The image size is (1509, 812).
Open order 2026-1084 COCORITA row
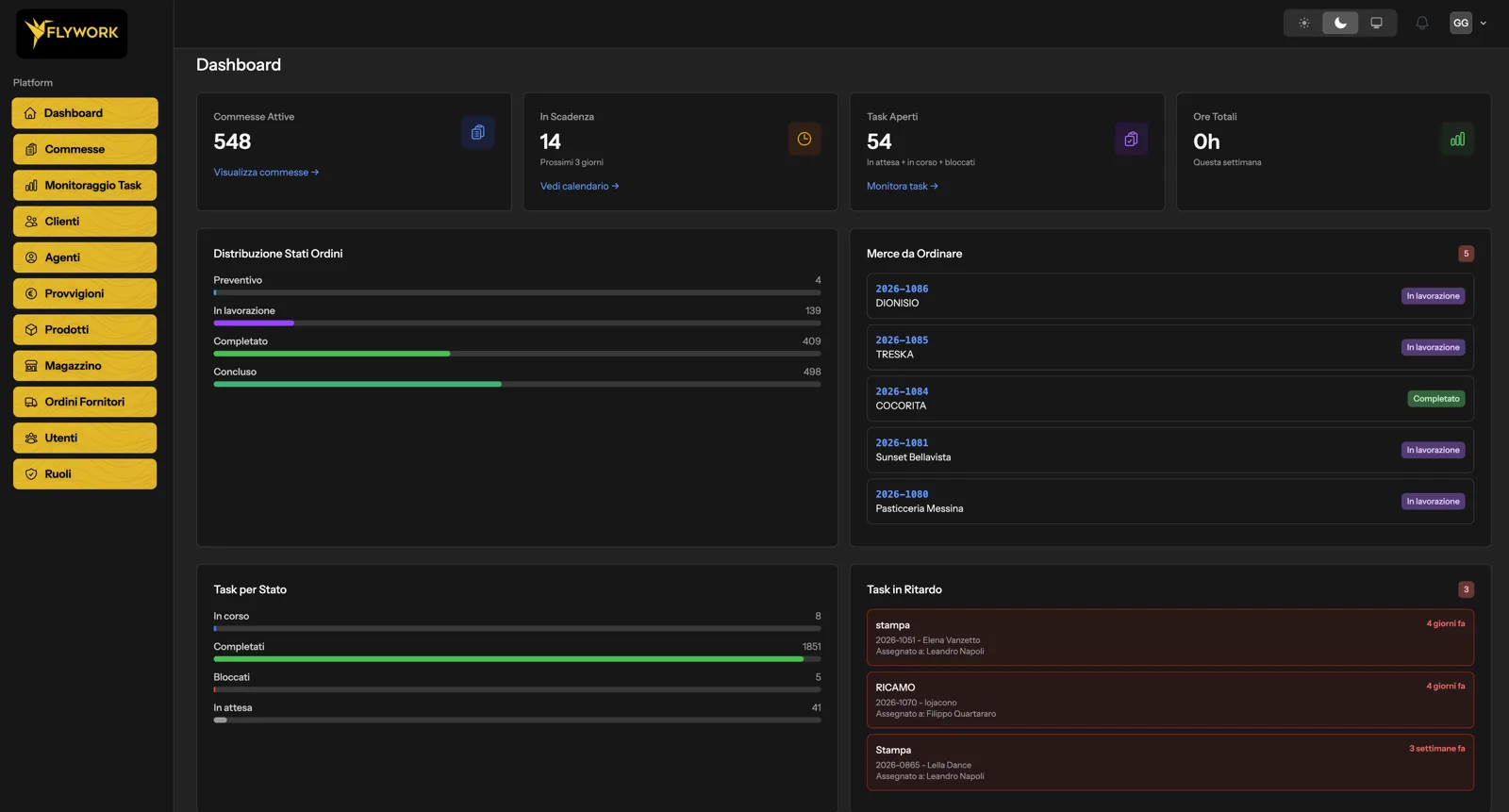tap(1169, 399)
